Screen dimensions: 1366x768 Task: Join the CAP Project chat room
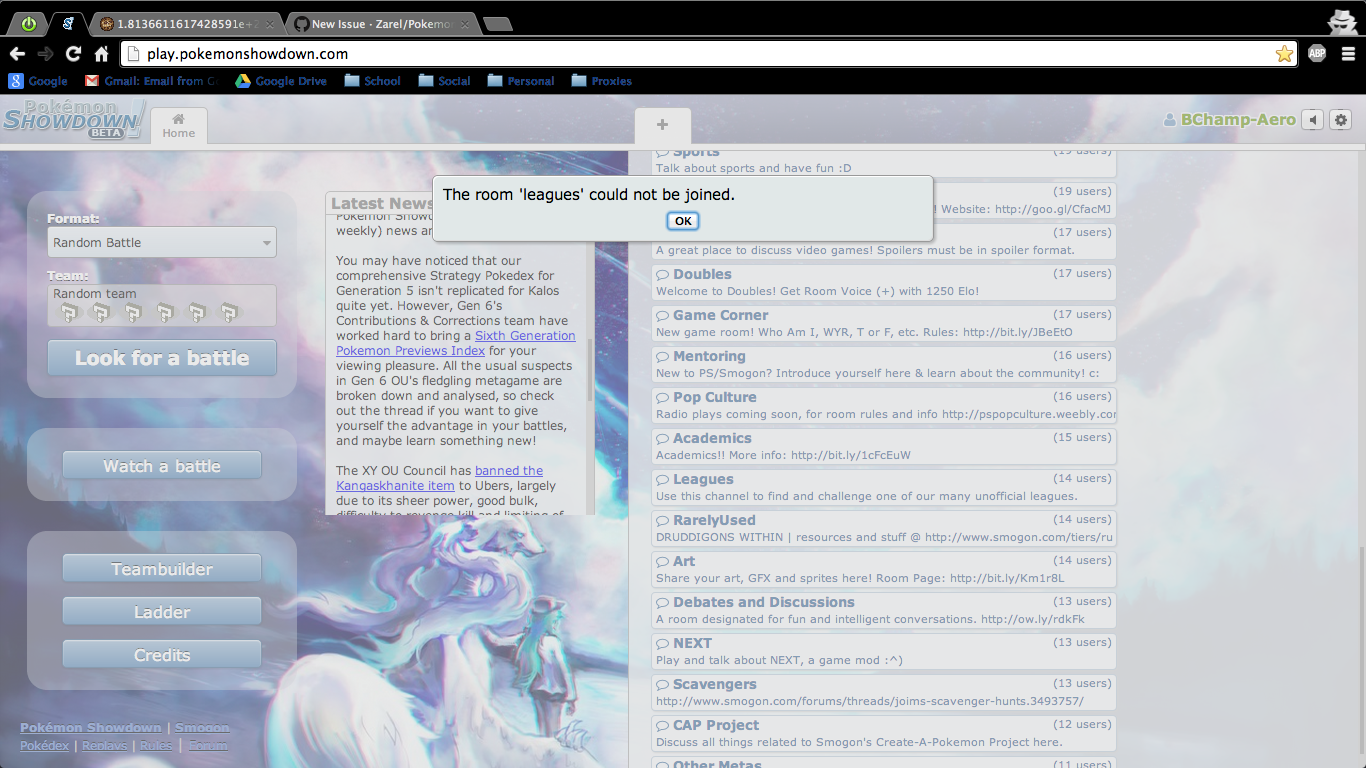[884, 733]
